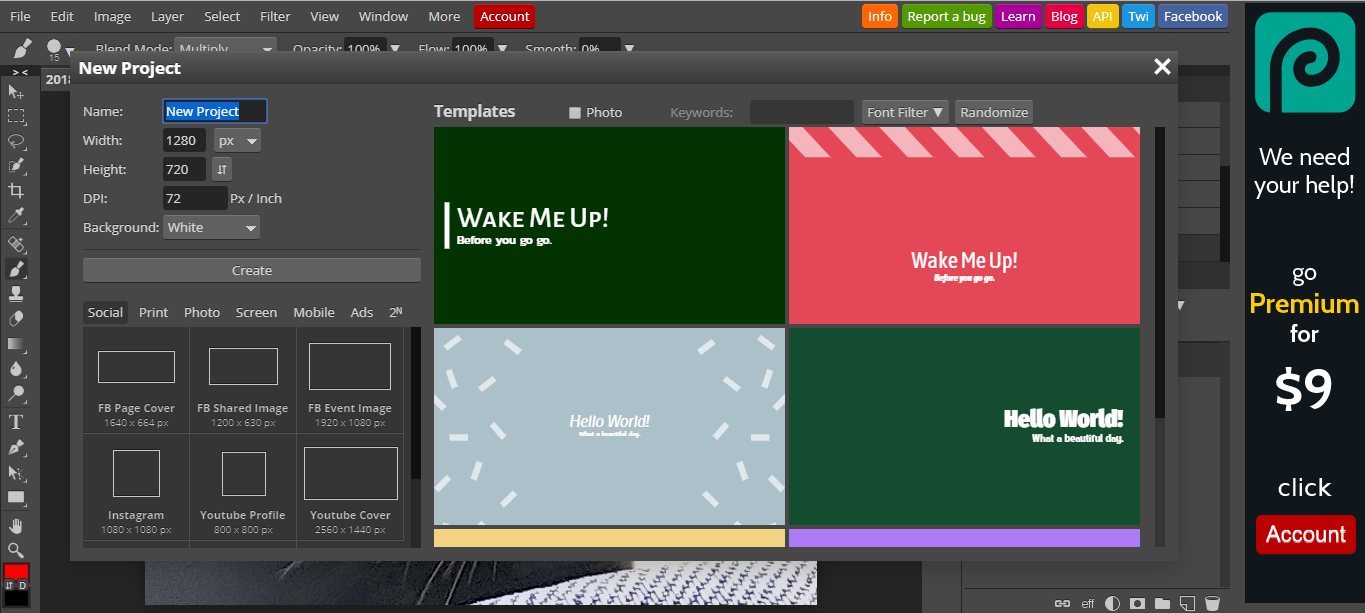Switch to the Ads presets tab
Image resolution: width=1365 pixels, height=613 pixels.
pyautogui.click(x=362, y=312)
